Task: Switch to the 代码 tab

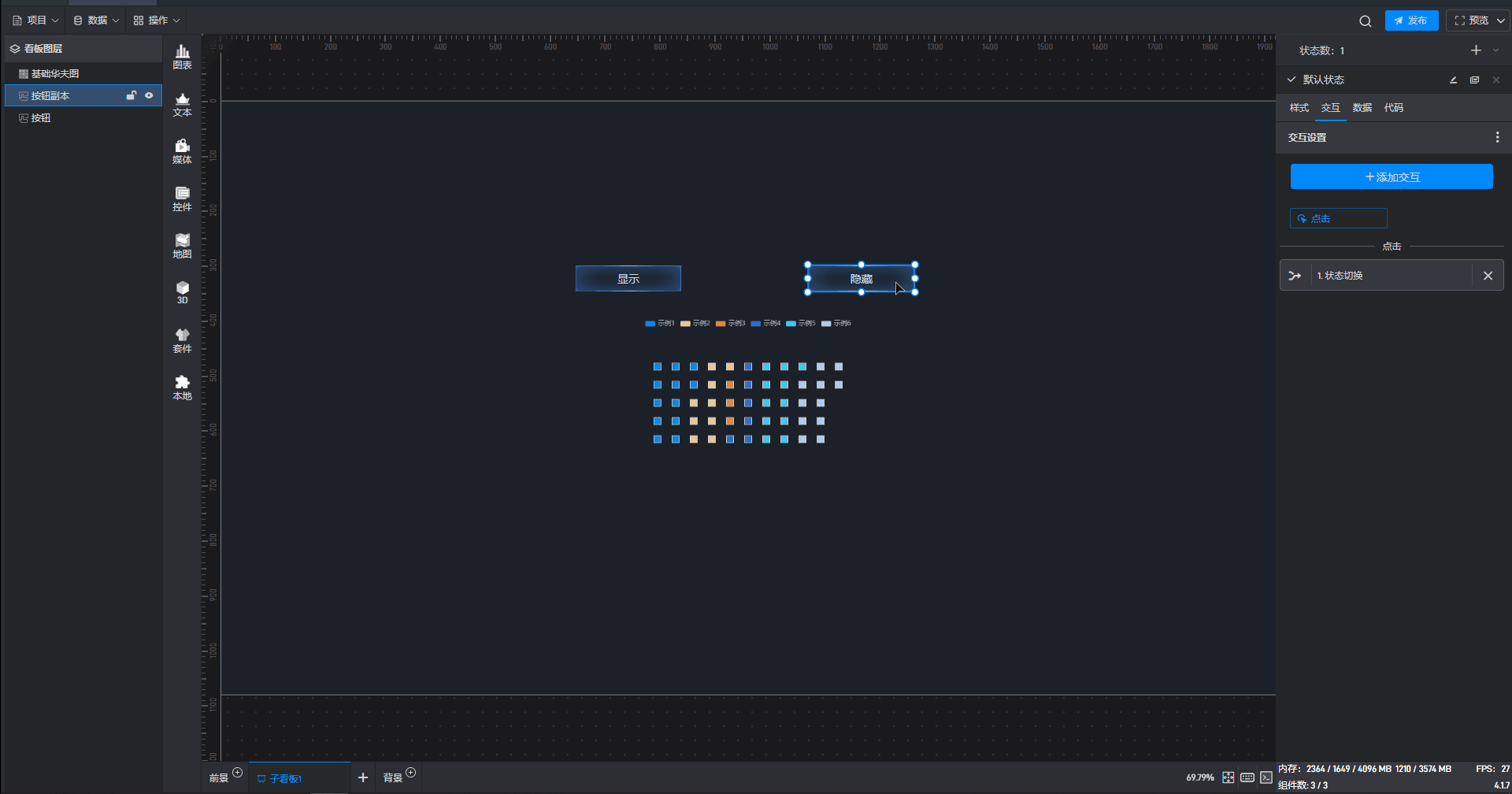Action: click(x=1394, y=108)
